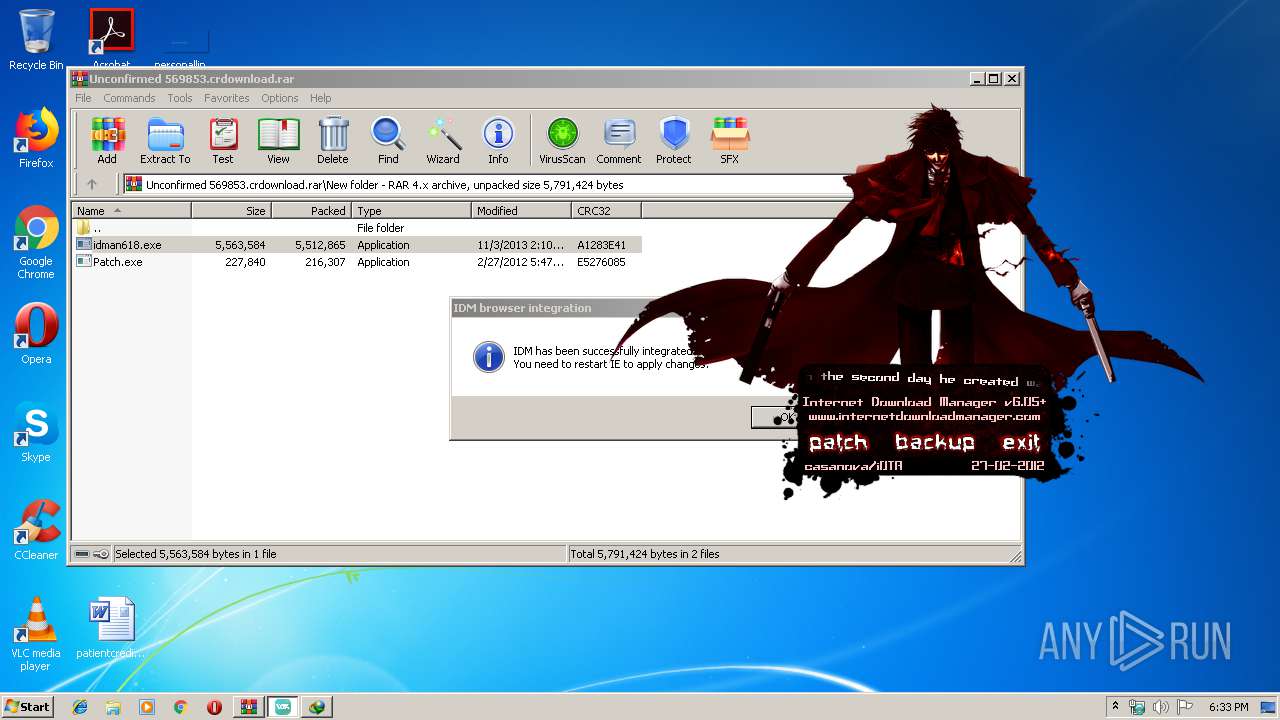Open Internet Explorer from taskbar
The image size is (1280, 720).
click(x=80, y=707)
